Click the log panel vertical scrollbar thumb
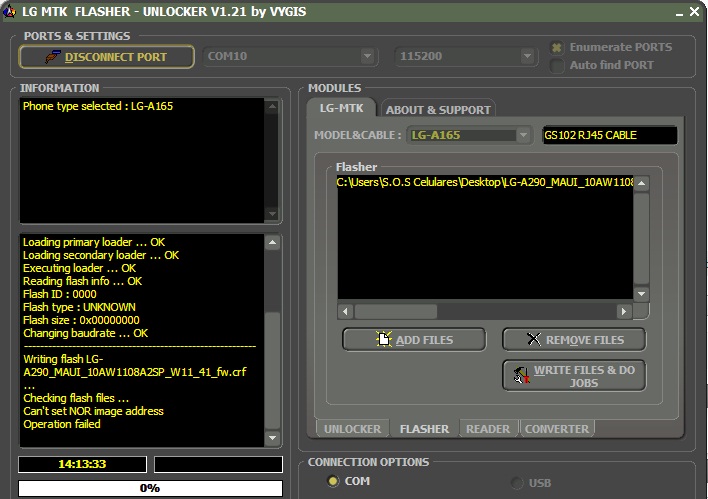708x499 pixels. [272, 370]
